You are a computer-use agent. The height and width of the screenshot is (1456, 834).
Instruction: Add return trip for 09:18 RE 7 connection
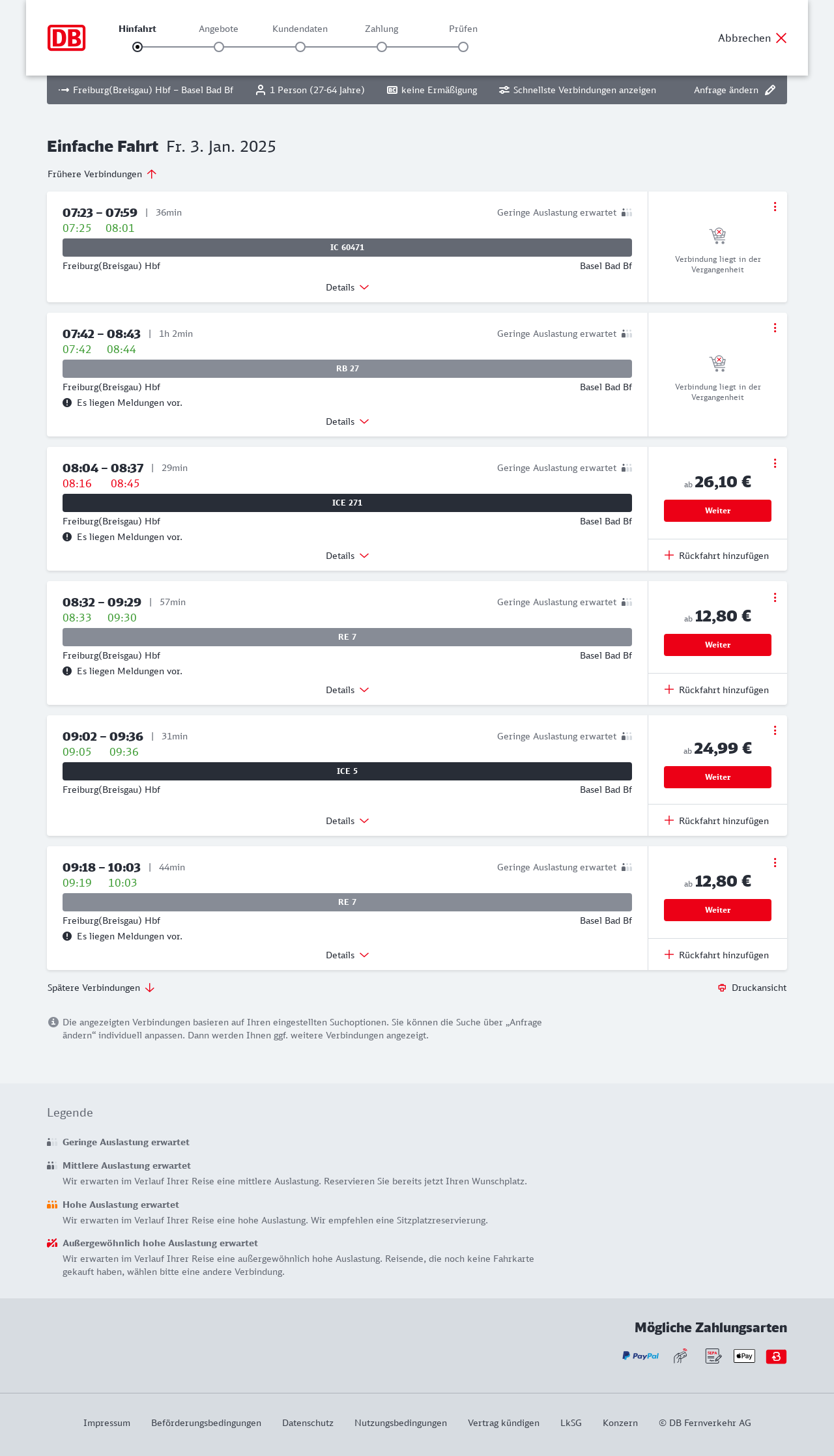717,955
